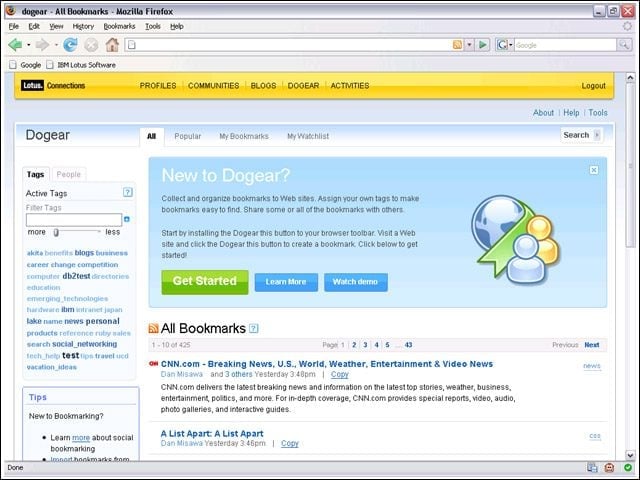Reload the page with the refresh icon

70,44
